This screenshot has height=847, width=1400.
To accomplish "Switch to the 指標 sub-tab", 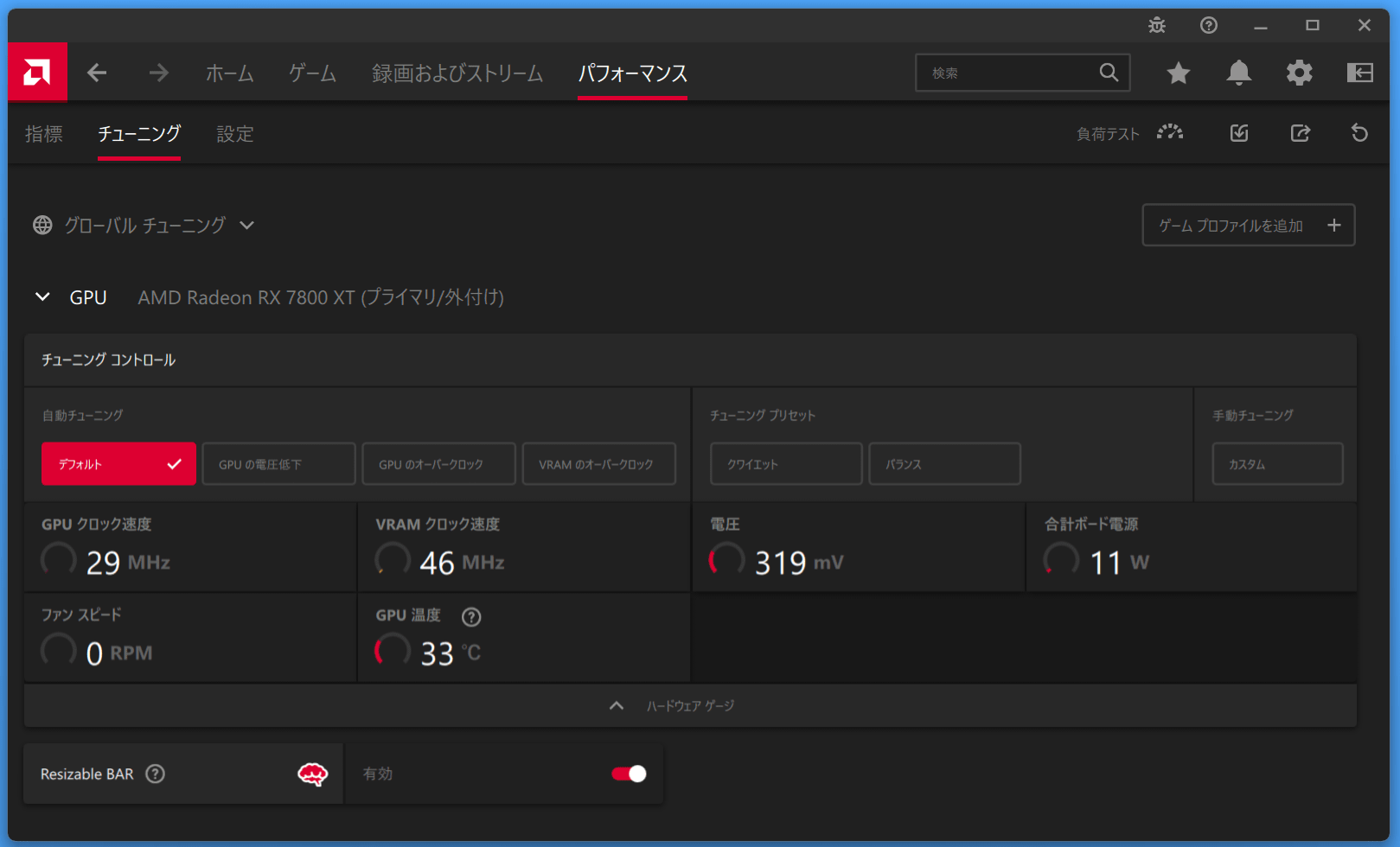I will click(x=44, y=133).
